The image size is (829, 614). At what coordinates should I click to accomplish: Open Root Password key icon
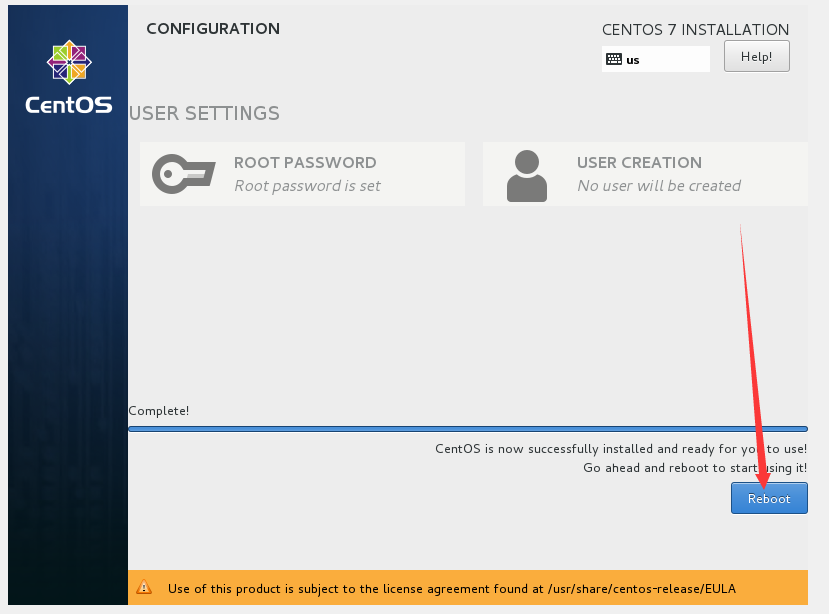click(x=183, y=174)
